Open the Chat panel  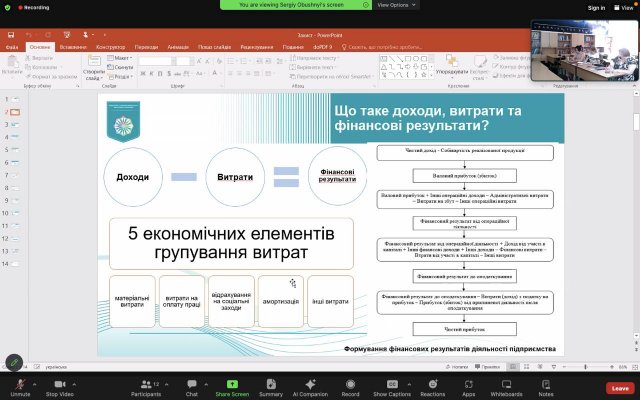point(192,385)
